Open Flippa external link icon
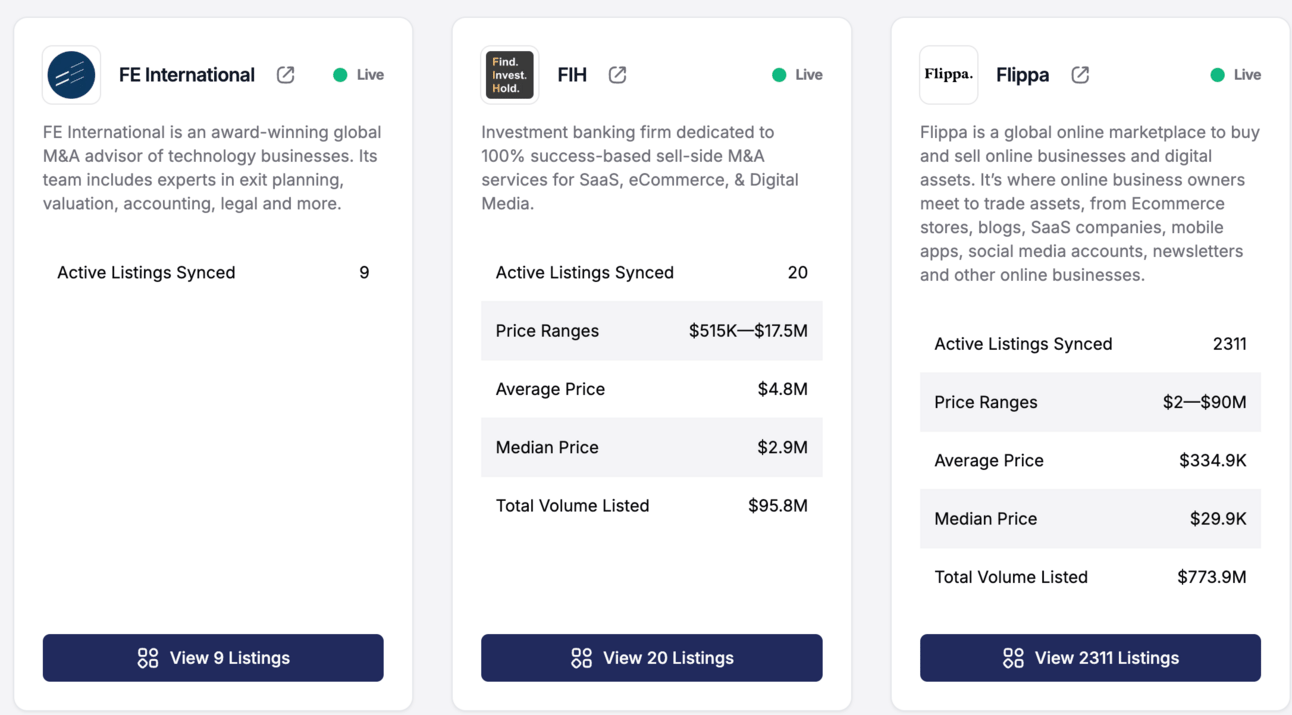This screenshot has width=1292, height=715. [x=1080, y=75]
